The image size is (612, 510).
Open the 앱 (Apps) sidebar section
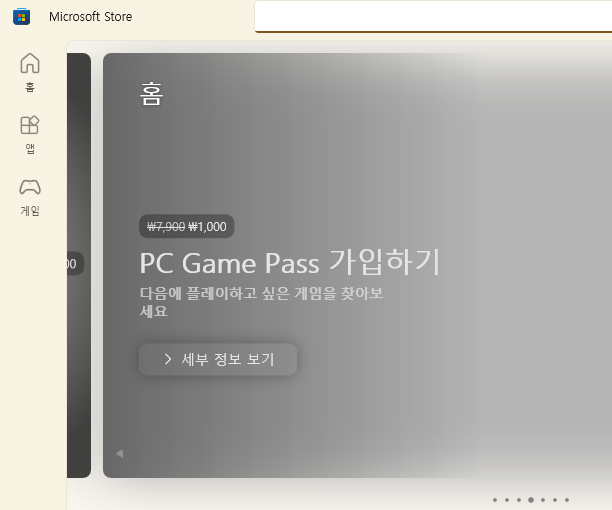[x=30, y=135]
